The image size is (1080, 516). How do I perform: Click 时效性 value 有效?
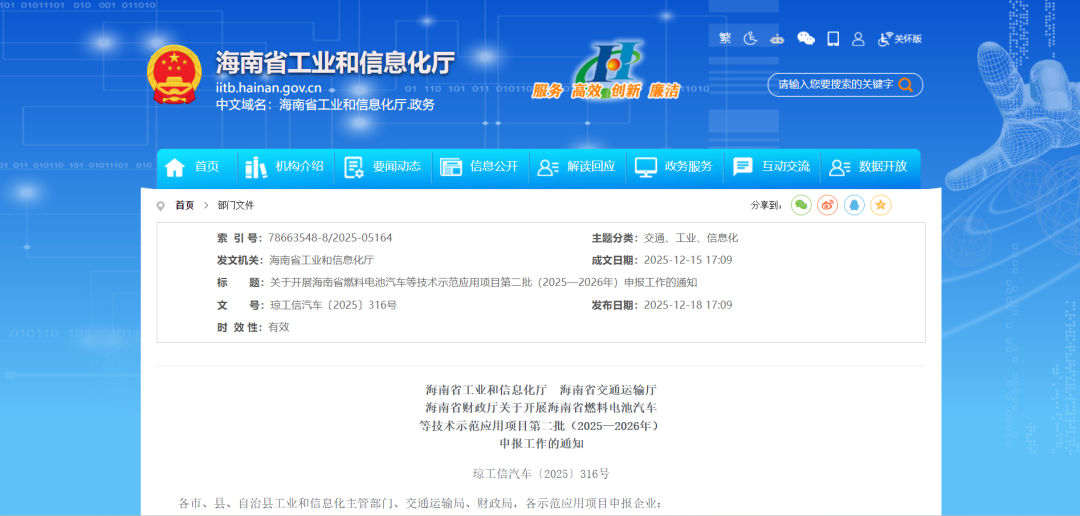click(x=279, y=327)
